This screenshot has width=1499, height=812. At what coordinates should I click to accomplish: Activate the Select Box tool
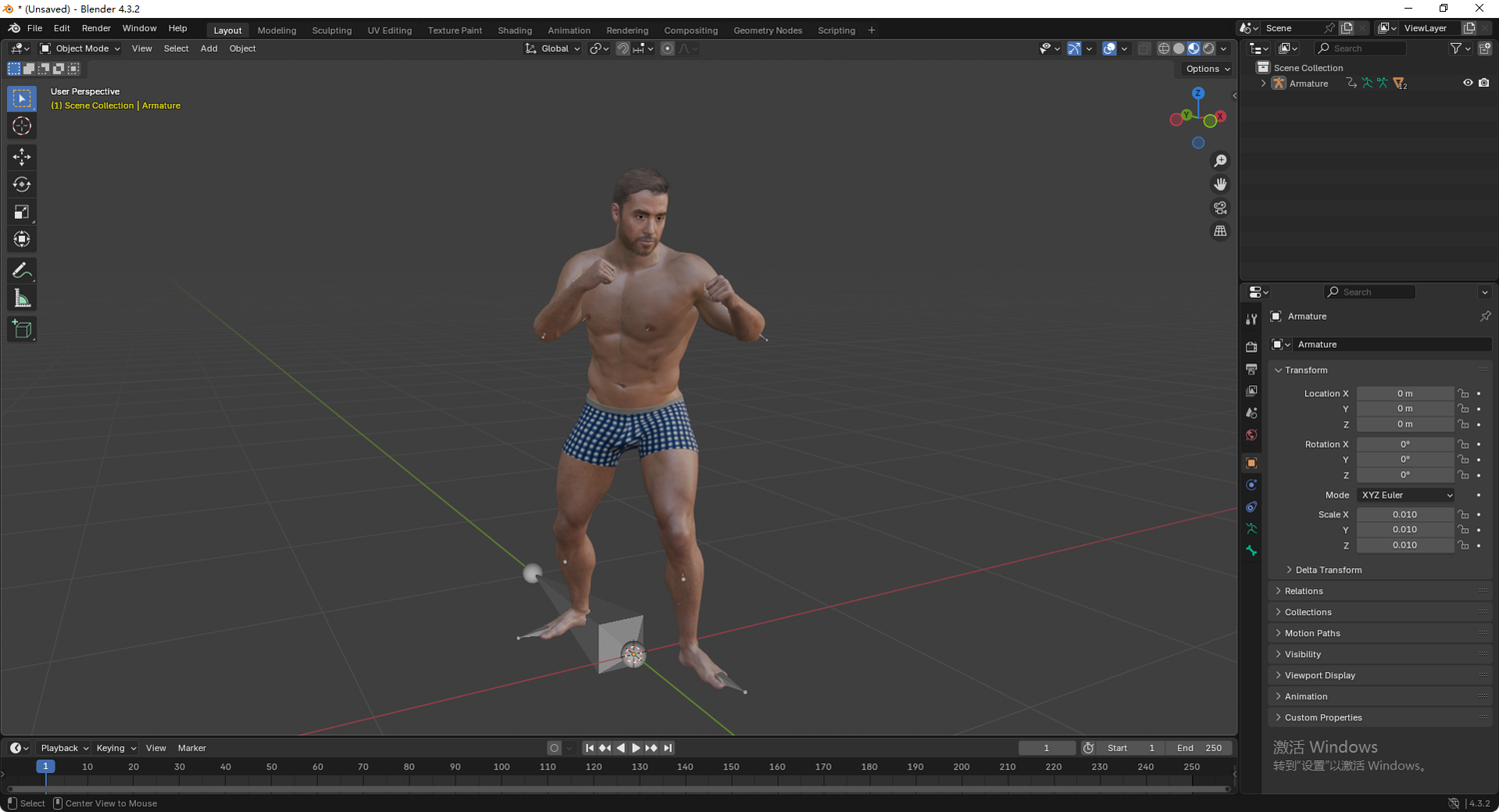(x=22, y=98)
